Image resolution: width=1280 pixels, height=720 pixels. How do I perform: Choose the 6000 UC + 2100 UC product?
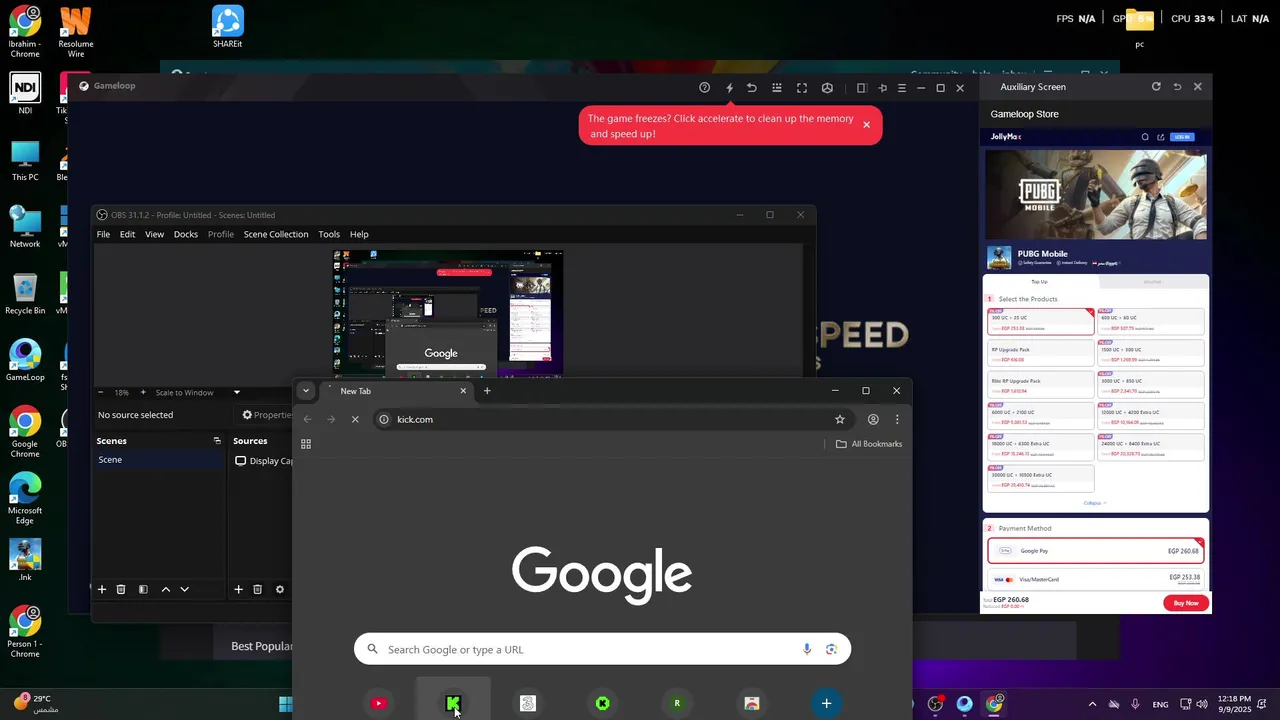[x=1040, y=417]
